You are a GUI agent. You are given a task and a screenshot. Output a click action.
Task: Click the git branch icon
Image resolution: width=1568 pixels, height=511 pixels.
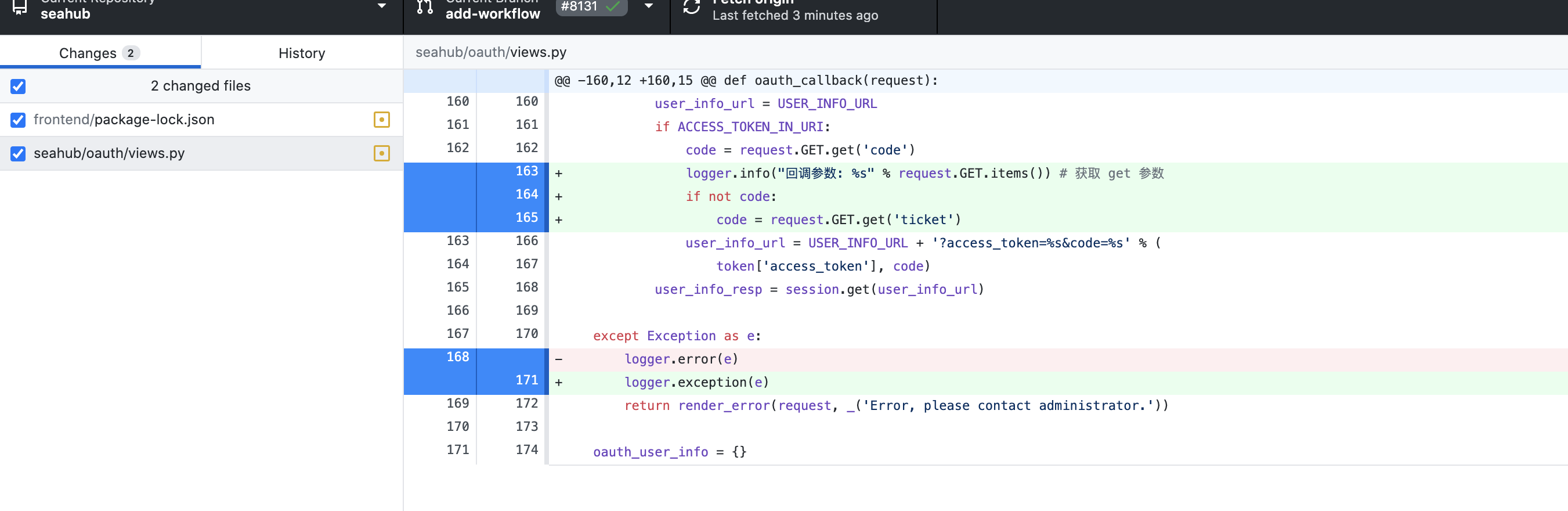(425, 8)
